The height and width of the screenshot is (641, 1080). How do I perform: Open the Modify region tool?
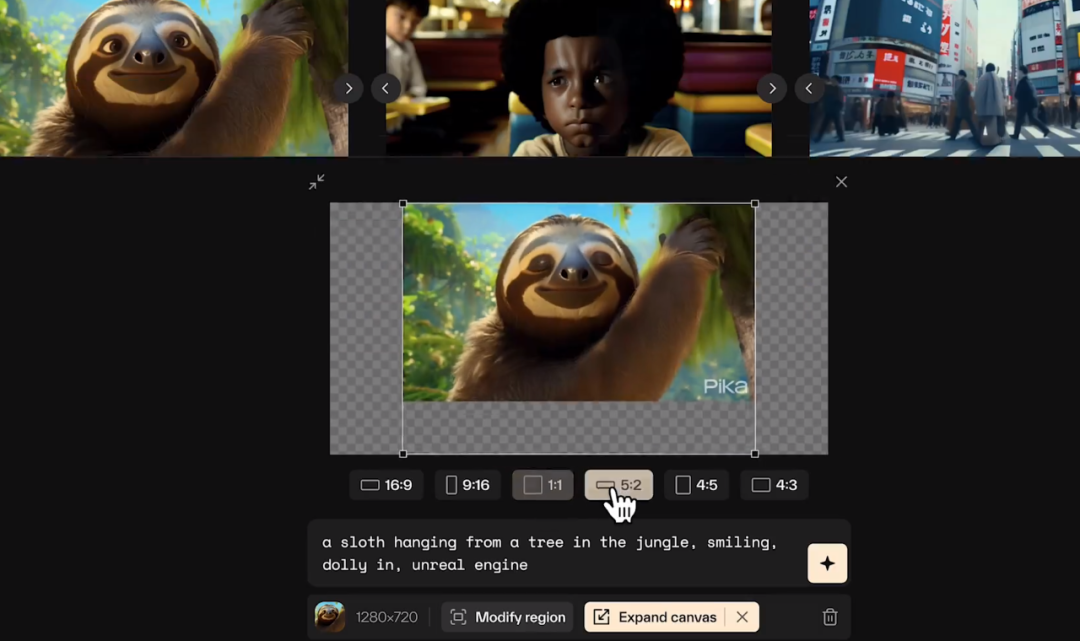(x=507, y=617)
